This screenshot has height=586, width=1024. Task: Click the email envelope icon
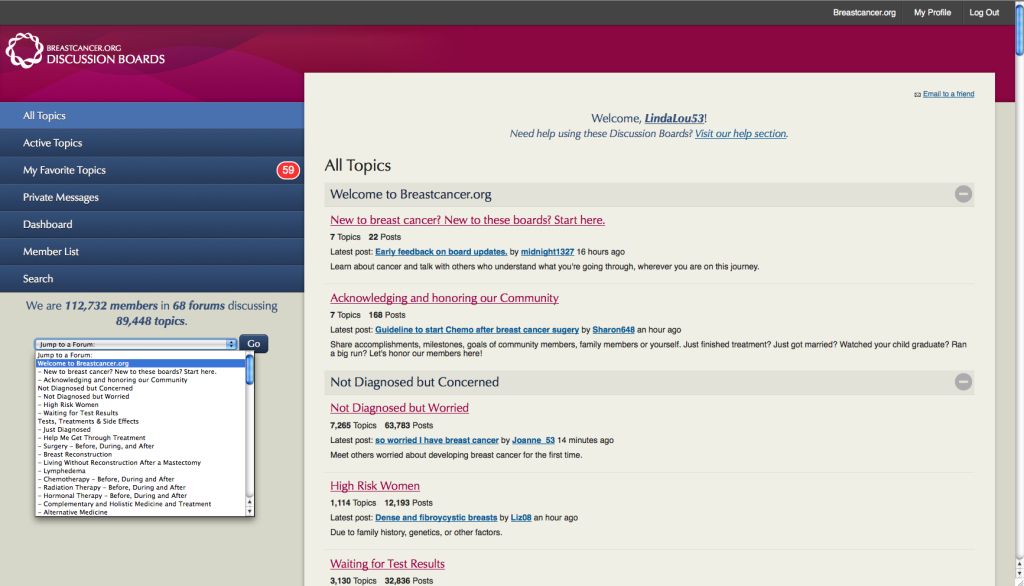pos(918,95)
